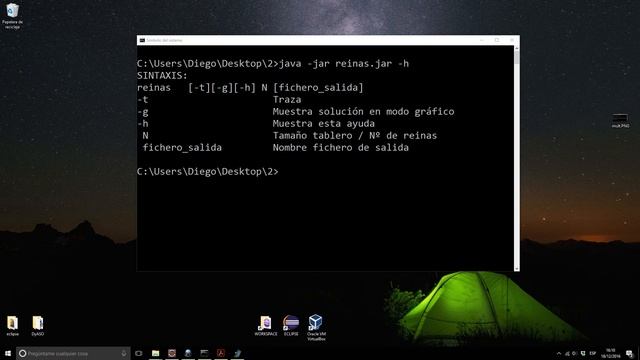Open the volume tray icon

click(575, 353)
